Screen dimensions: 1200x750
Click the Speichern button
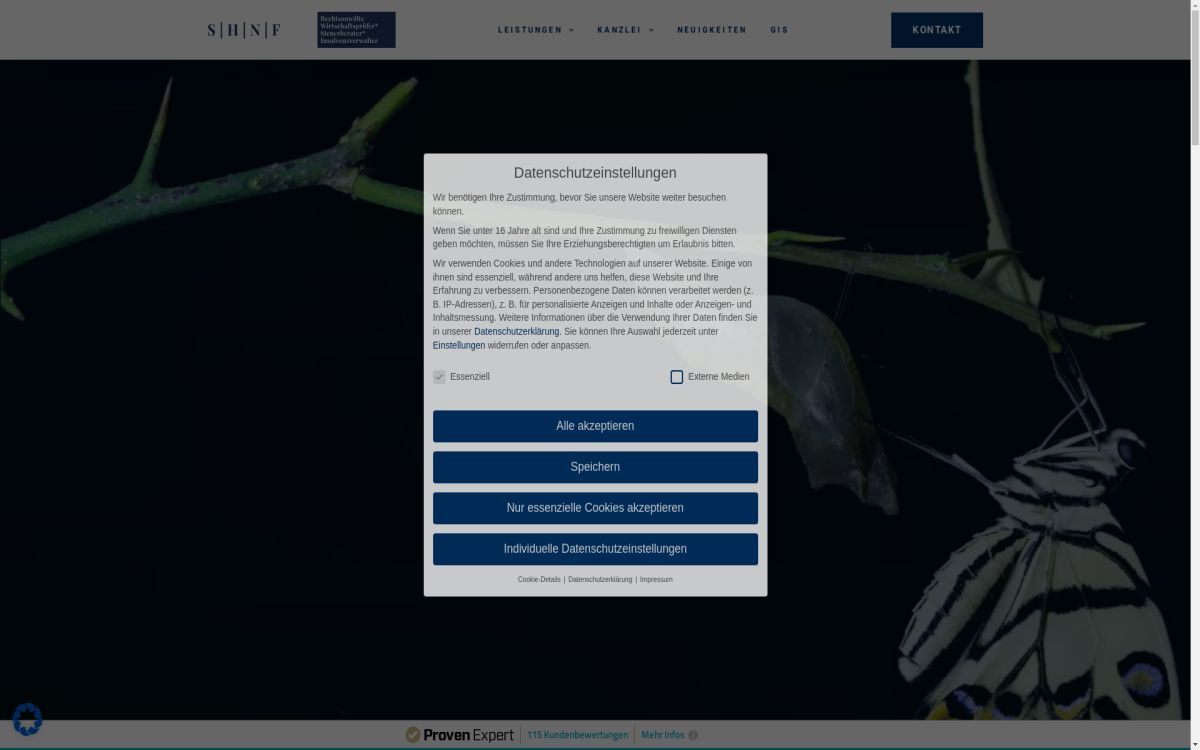click(595, 467)
